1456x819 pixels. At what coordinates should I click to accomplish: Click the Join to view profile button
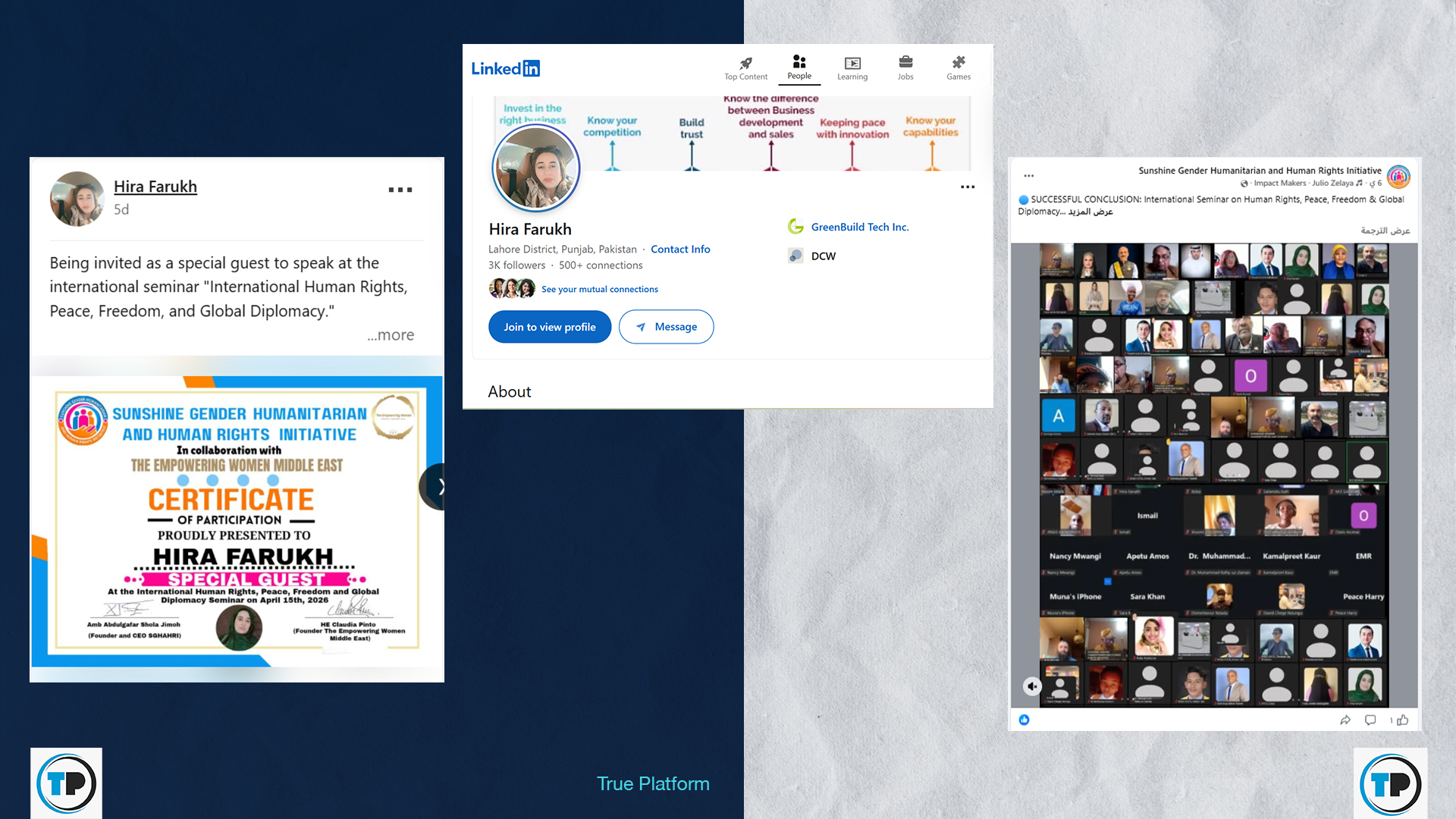click(x=550, y=327)
